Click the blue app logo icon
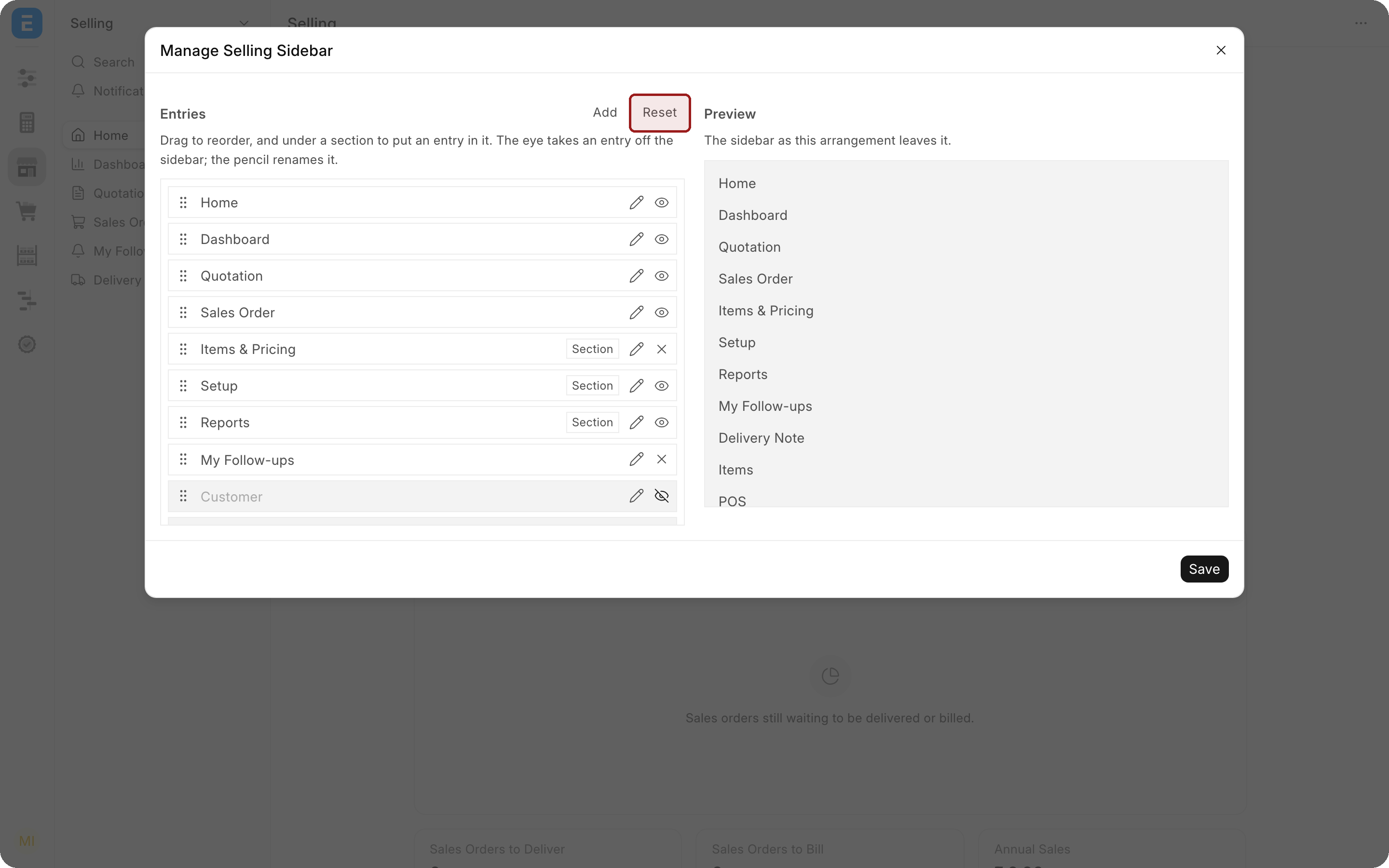This screenshot has height=868, width=1389. click(27, 24)
